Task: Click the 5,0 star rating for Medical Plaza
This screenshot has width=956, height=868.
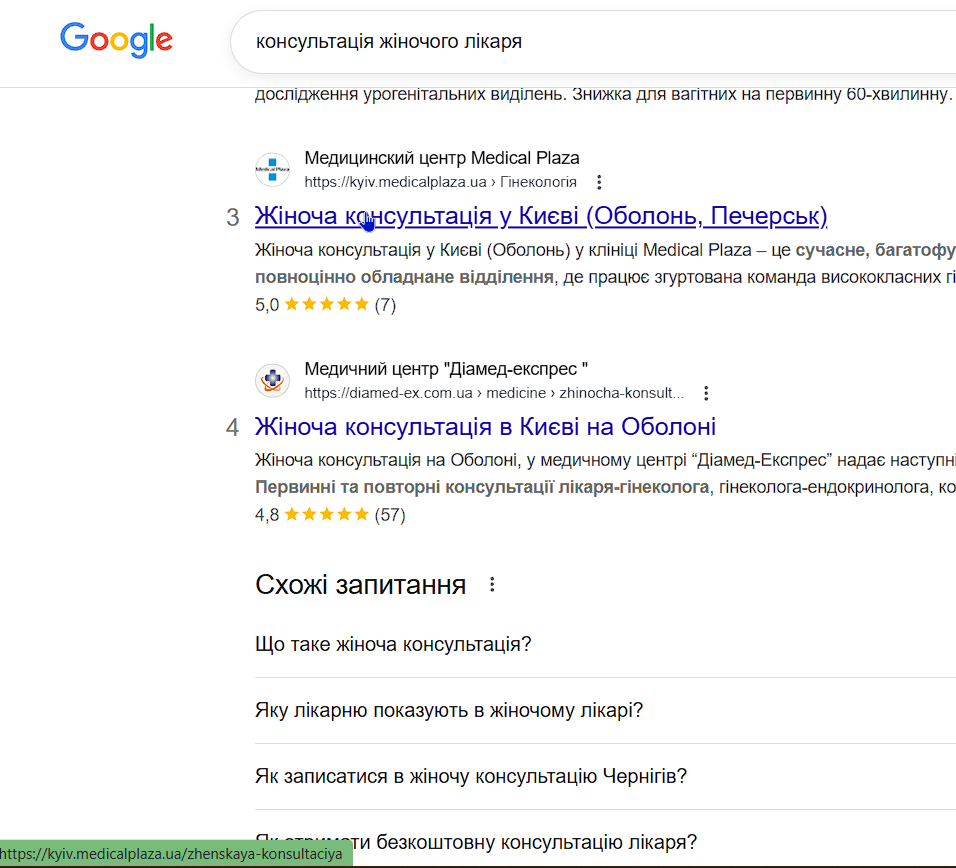Action: point(326,304)
